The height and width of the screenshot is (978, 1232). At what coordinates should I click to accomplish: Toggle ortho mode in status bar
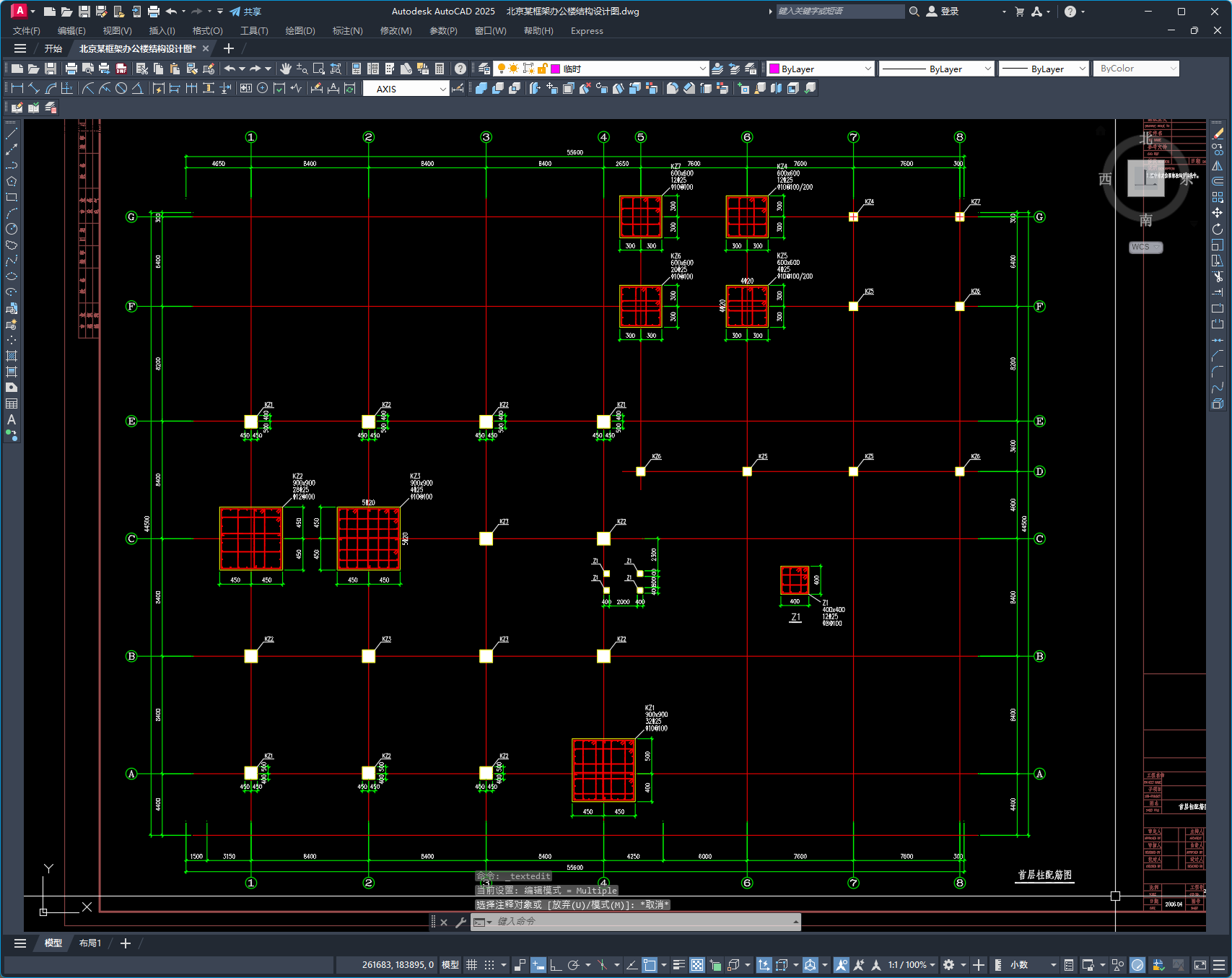[x=556, y=965]
